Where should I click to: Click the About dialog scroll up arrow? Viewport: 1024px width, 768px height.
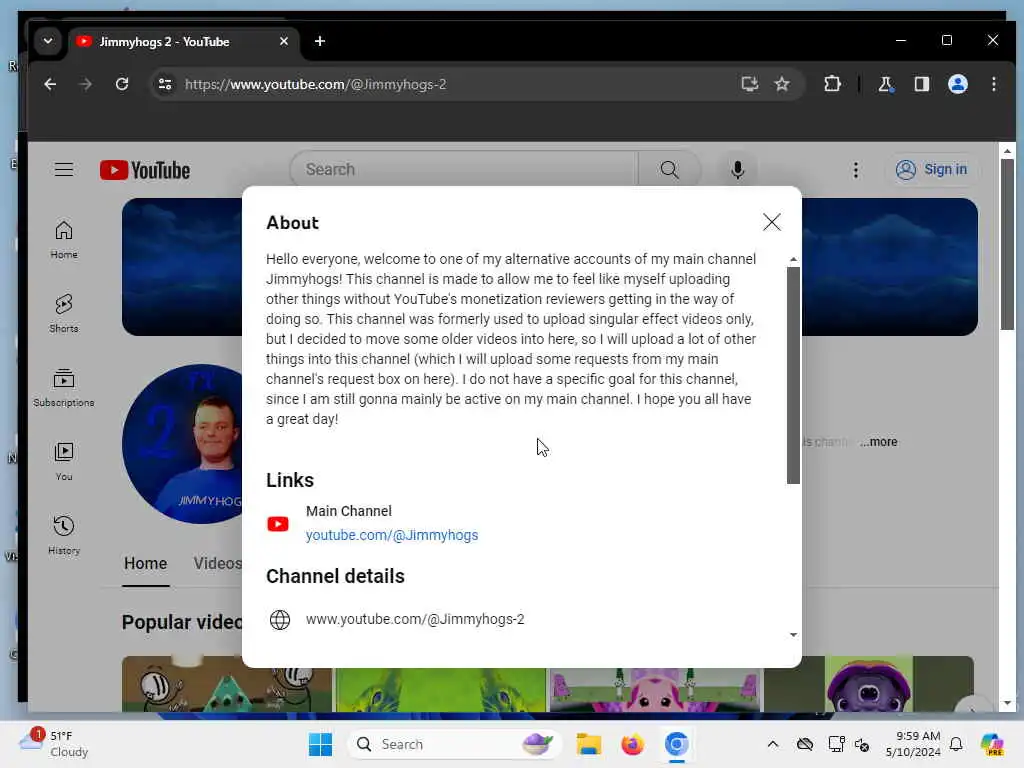pos(793,260)
